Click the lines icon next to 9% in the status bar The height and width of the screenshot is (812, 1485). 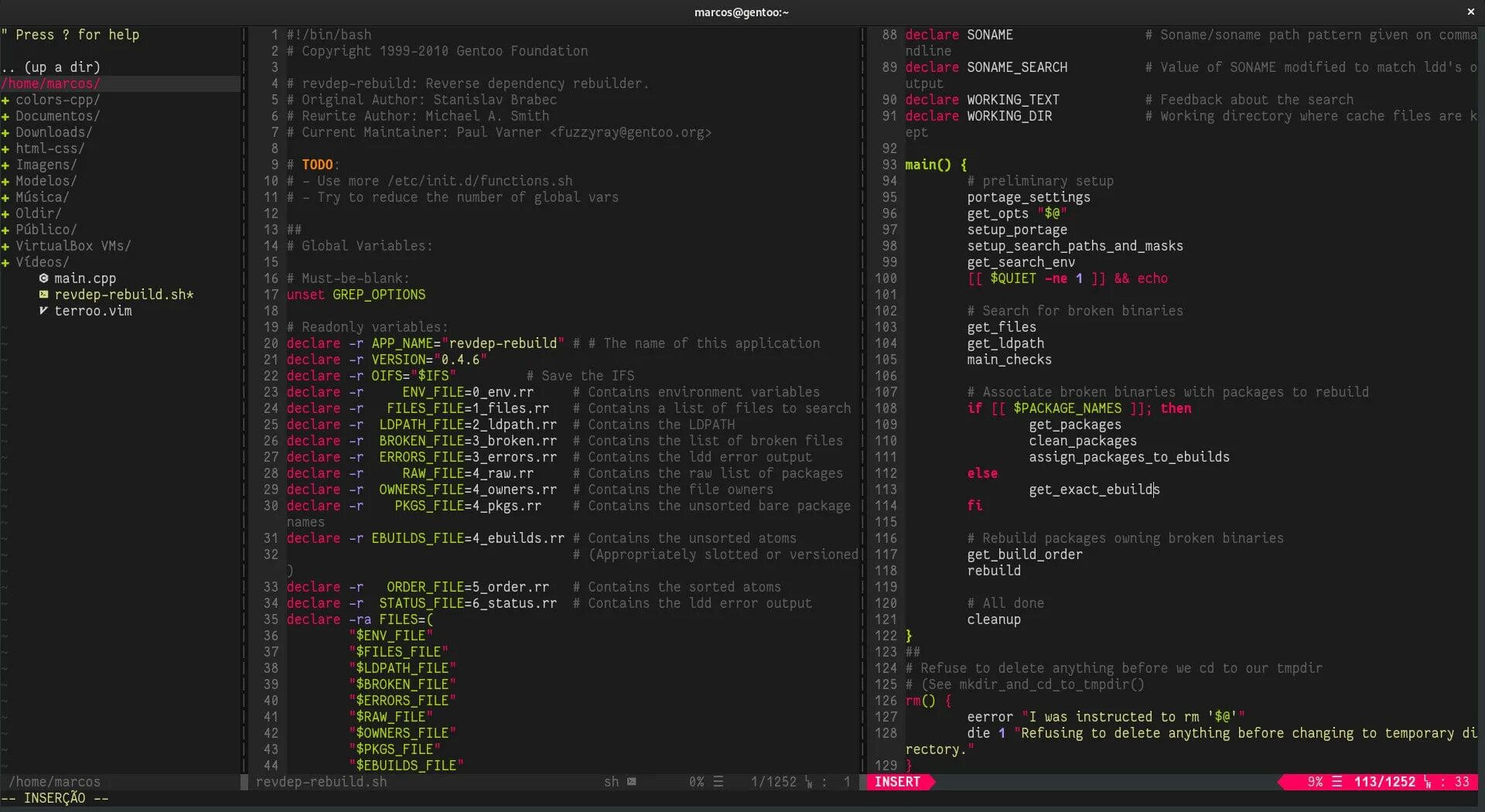(1336, 782)
